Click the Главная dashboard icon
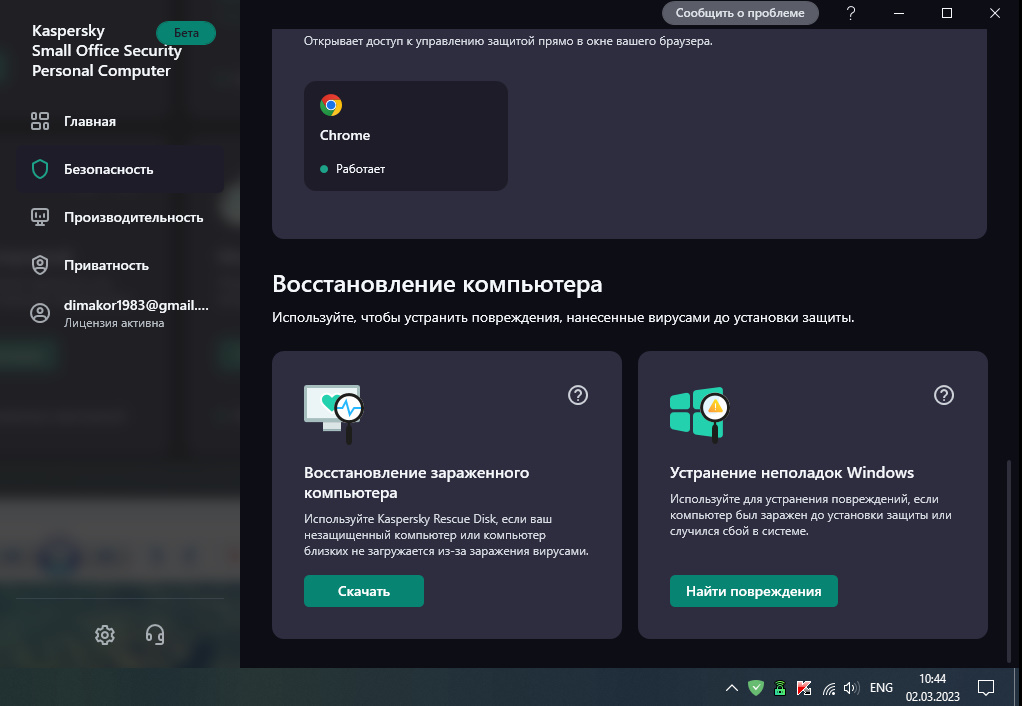 [x=40, y=121]
